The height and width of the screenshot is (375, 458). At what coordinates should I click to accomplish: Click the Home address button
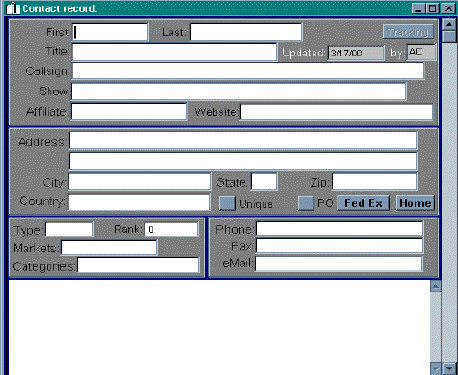click(x=415, y=203)
